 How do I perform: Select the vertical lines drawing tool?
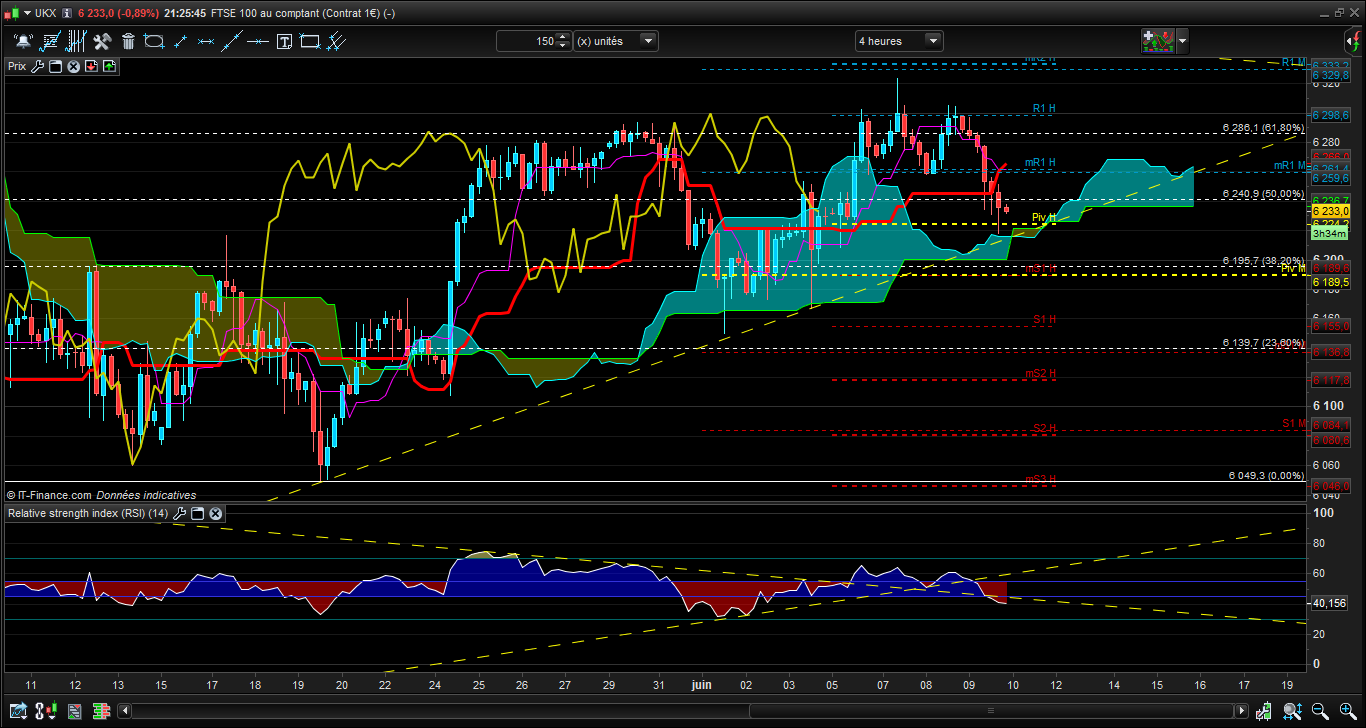(x=76, y=41)
